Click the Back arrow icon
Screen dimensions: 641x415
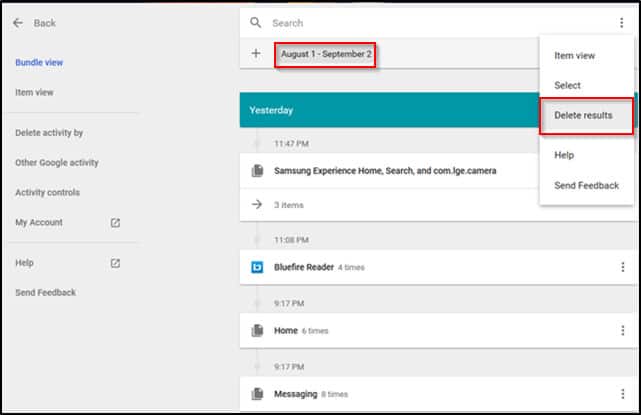pyautogui.click(x=18, y=23)
